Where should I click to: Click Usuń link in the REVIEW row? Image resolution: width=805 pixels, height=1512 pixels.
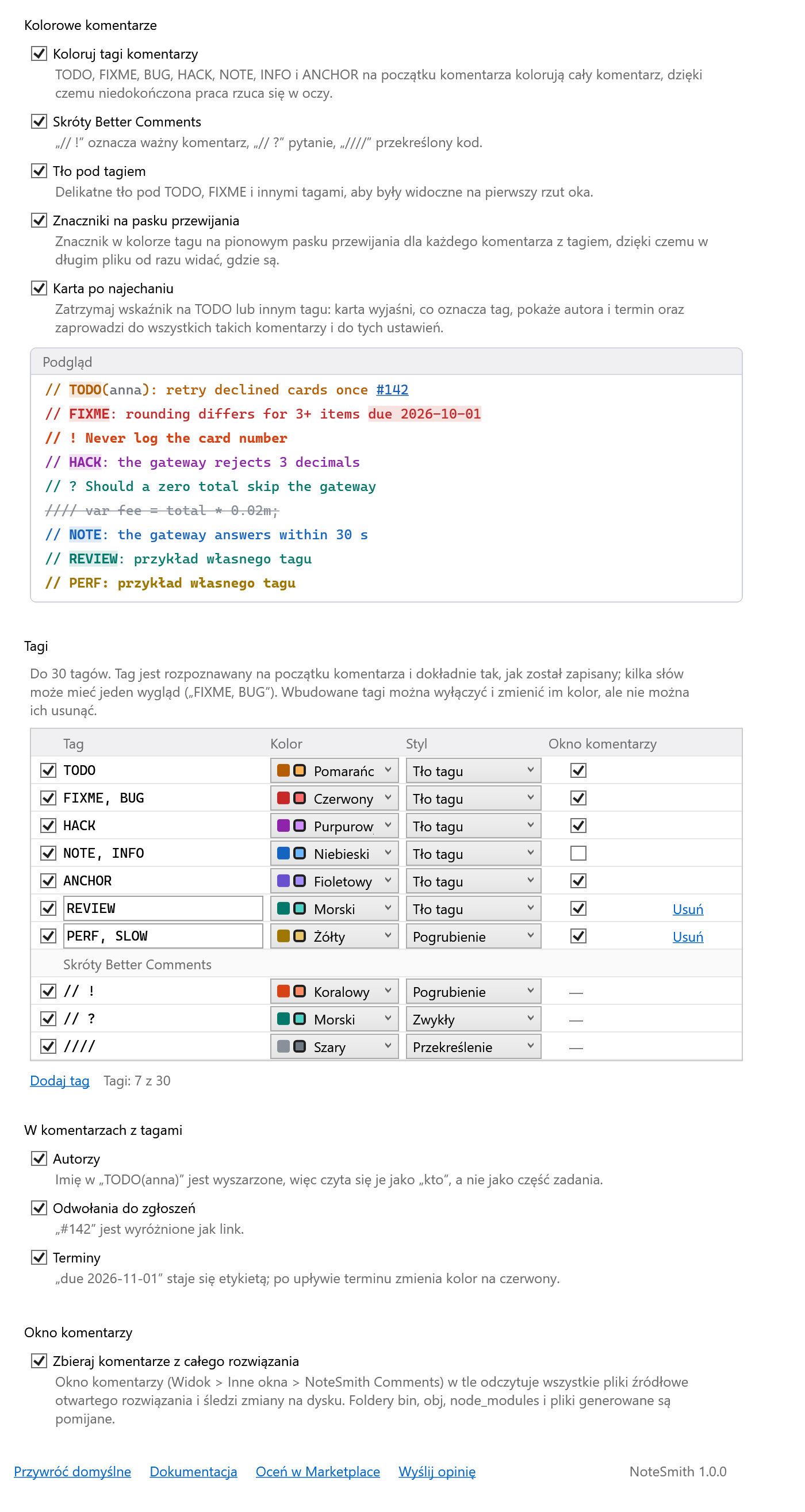point(688,908)
